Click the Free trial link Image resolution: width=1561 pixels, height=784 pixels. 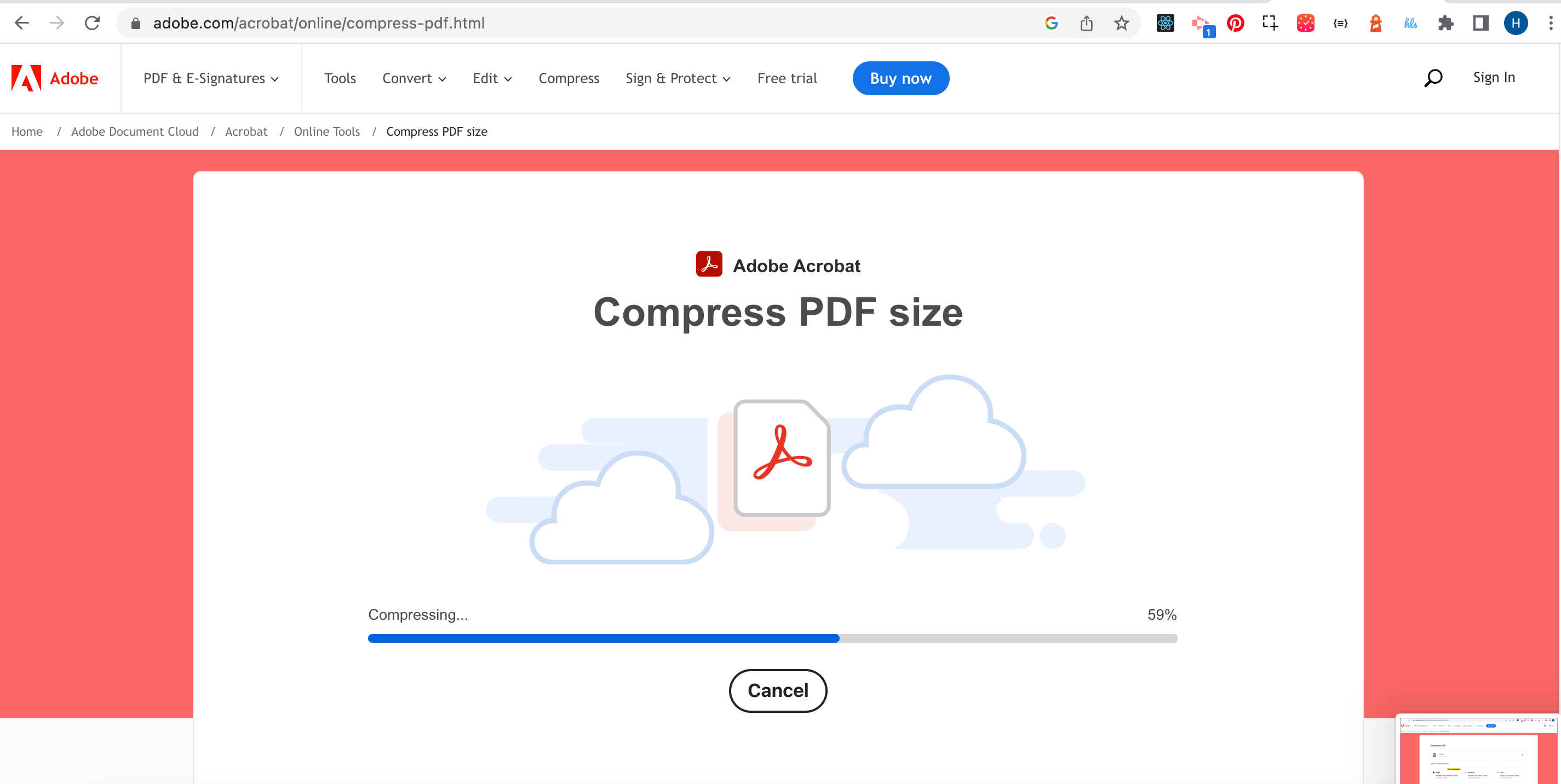pyautogui.click(x=787, y=77)
